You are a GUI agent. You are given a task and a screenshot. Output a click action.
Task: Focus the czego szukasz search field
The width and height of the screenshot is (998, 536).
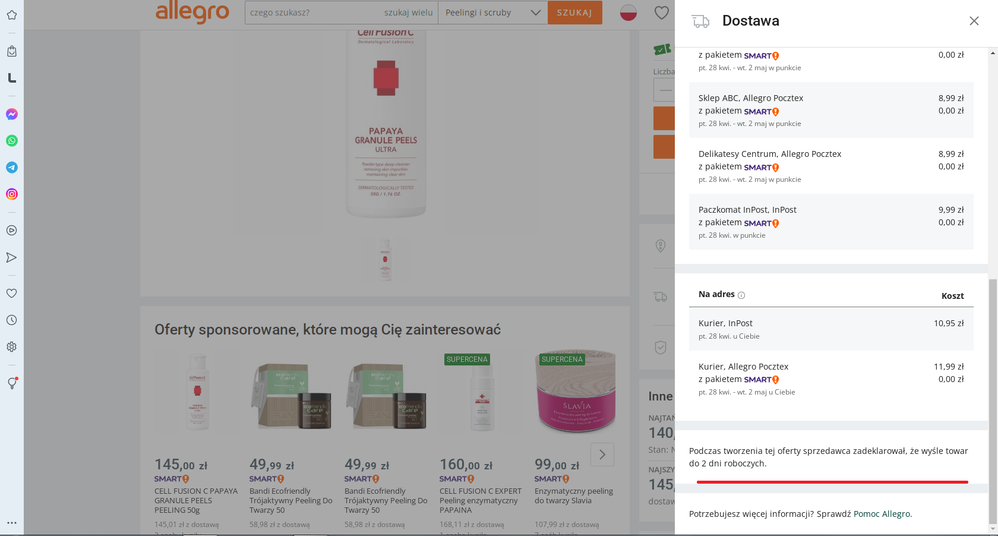(x=310, y=13)
